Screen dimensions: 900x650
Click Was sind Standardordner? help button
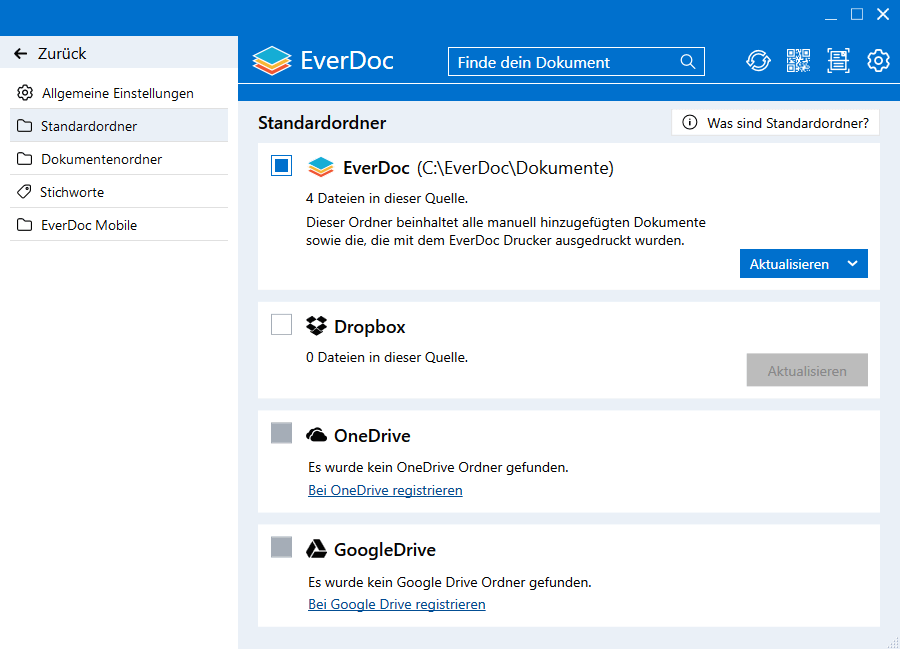(775, 123)
